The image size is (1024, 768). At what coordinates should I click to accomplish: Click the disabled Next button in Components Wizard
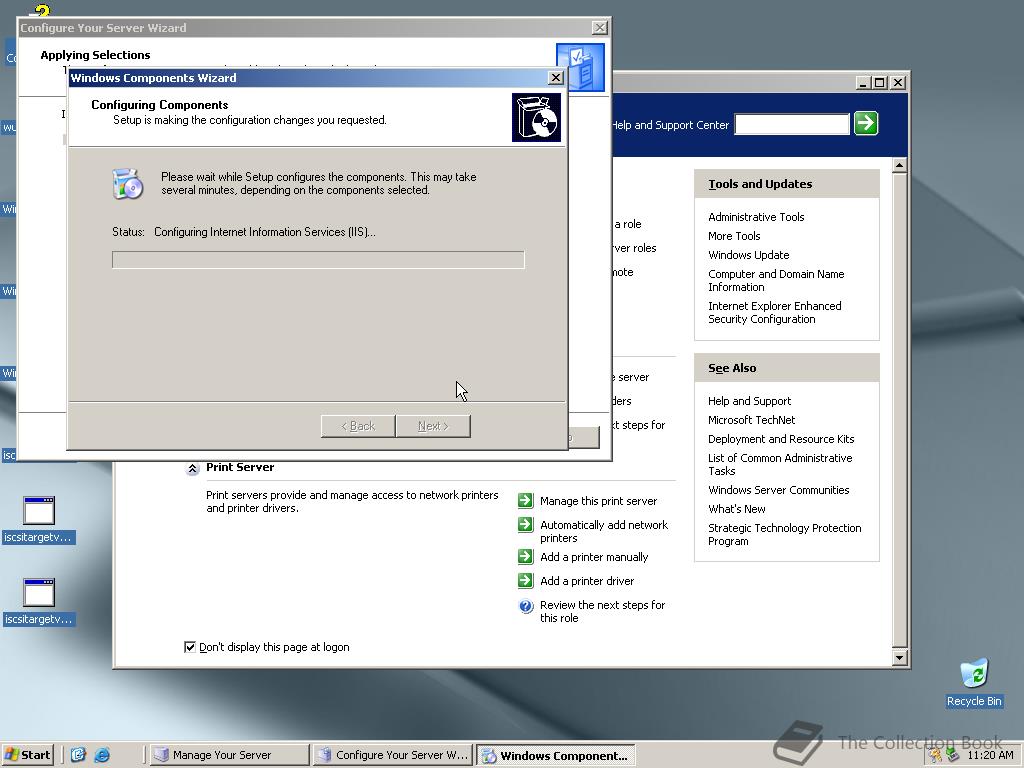(433, 426)
